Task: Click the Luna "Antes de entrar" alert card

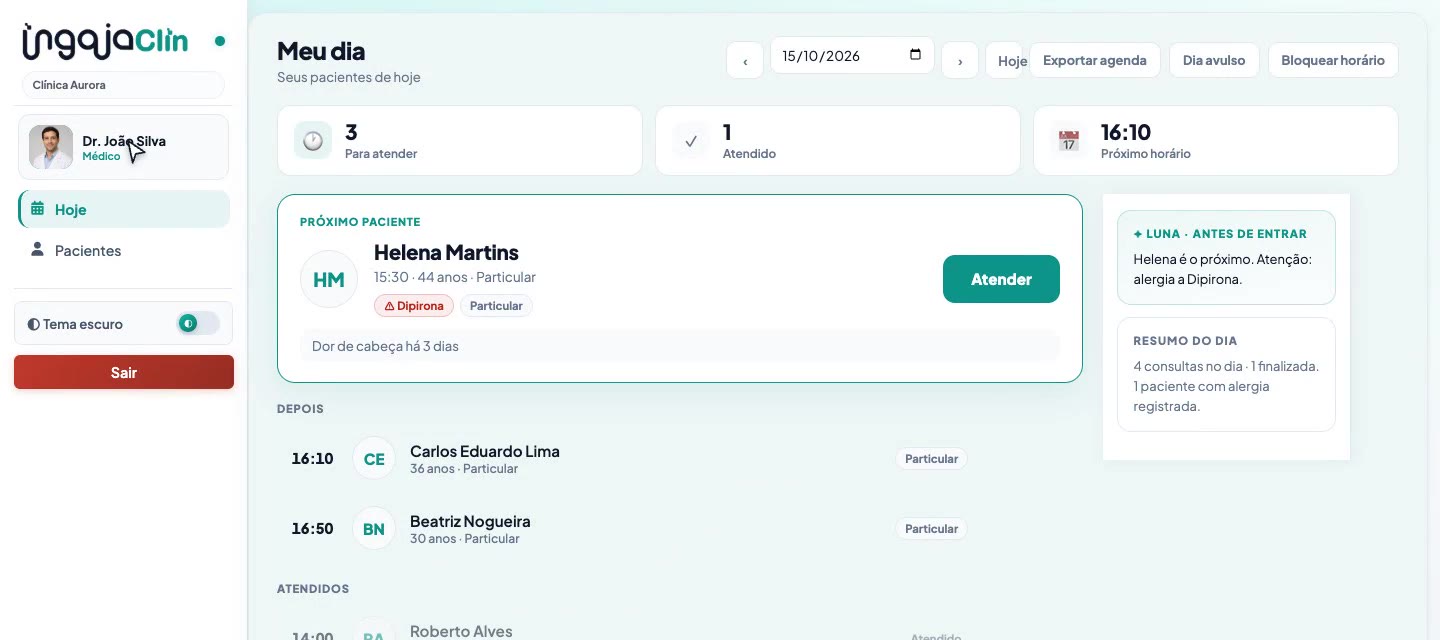Action: [x=1226, y=257]
